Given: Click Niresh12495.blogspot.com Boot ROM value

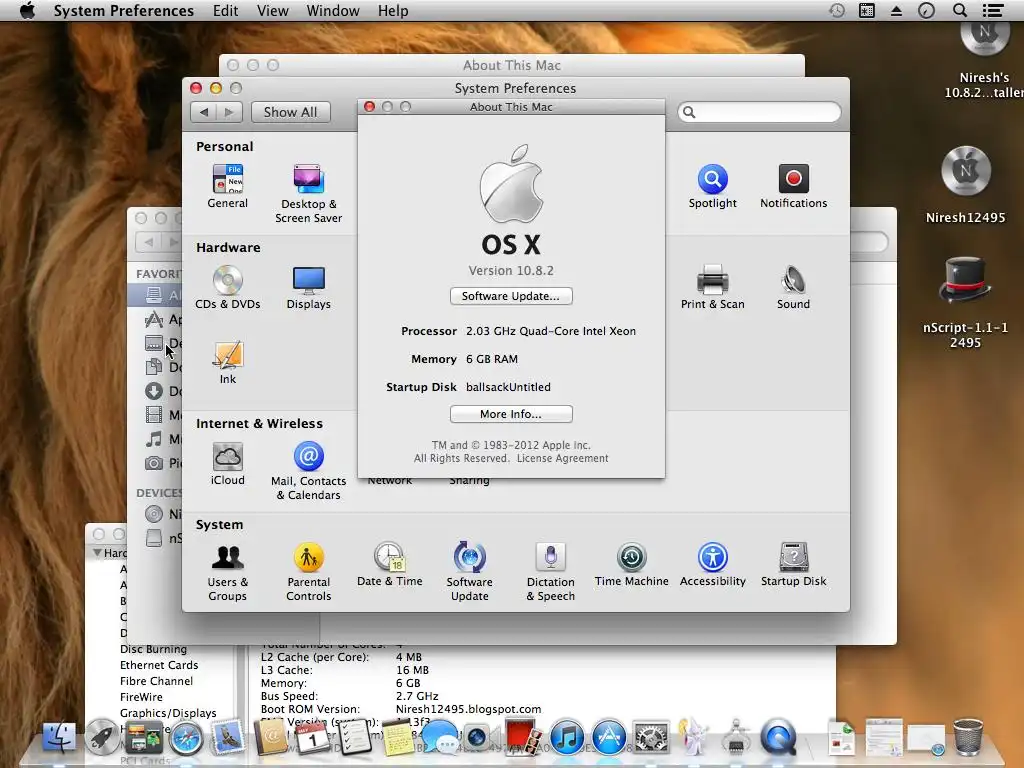Looking at the screenshot, I should point(468,709).
